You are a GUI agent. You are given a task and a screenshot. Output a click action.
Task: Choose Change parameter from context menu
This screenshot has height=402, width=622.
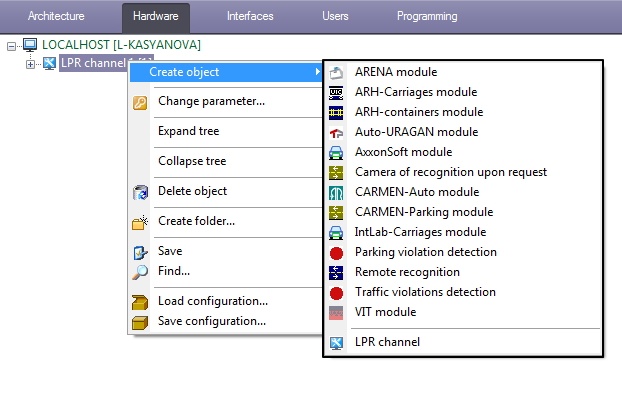point(211,101)
